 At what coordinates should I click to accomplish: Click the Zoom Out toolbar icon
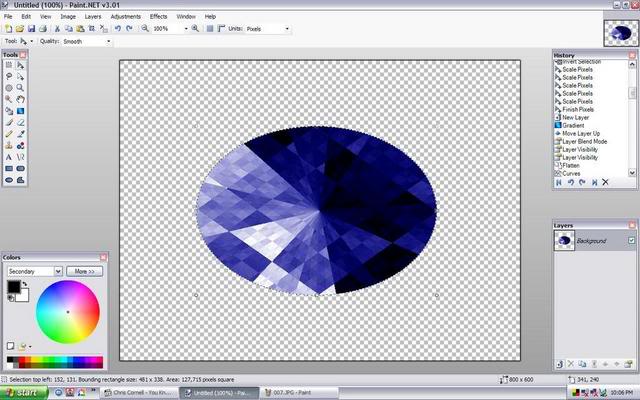tap(145, 29)
